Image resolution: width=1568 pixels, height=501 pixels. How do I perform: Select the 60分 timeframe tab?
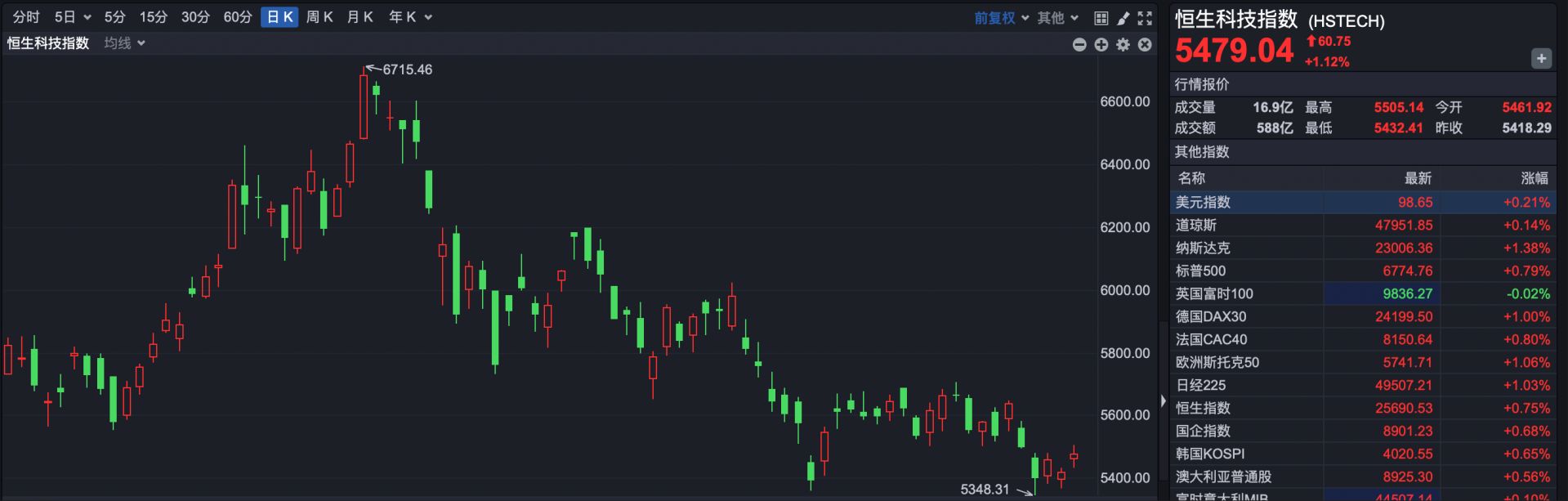238,16
